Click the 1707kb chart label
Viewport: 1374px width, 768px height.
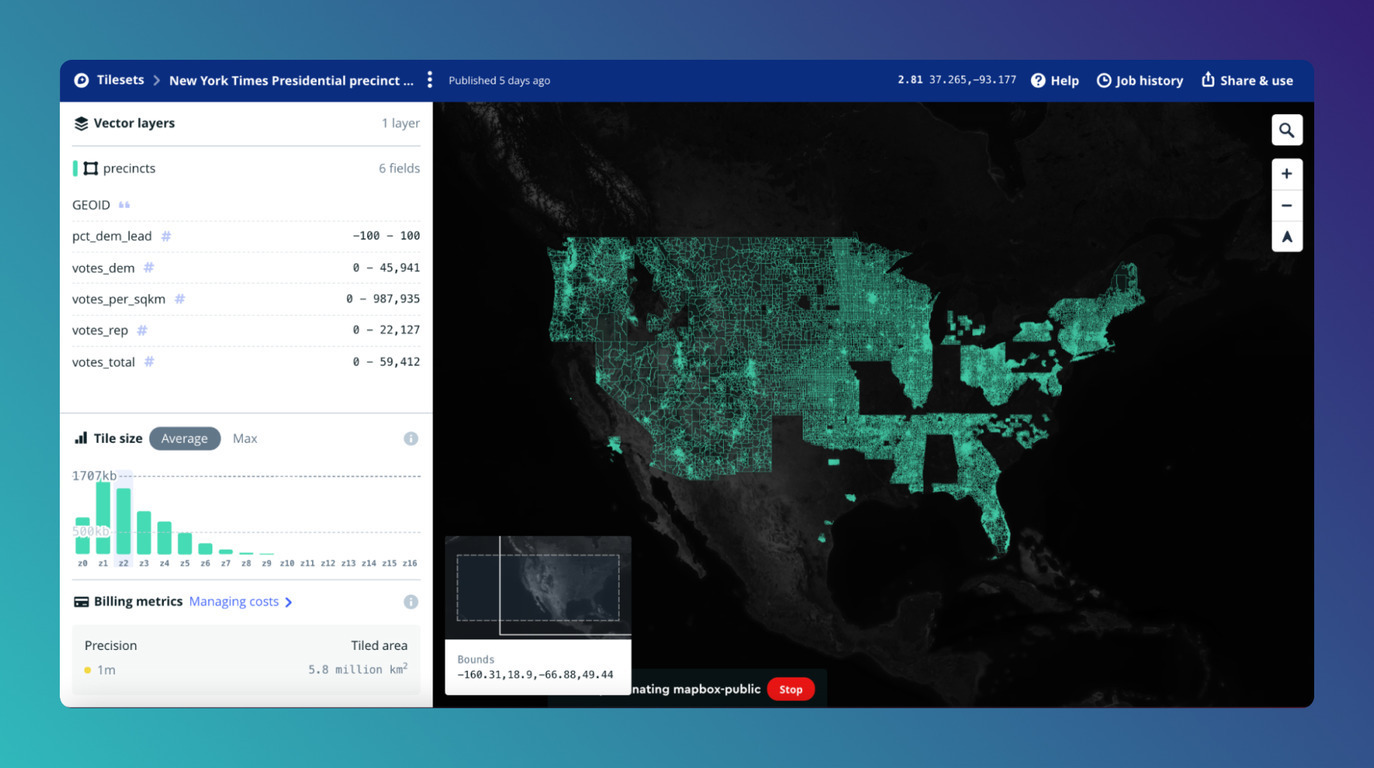[94, 476]
